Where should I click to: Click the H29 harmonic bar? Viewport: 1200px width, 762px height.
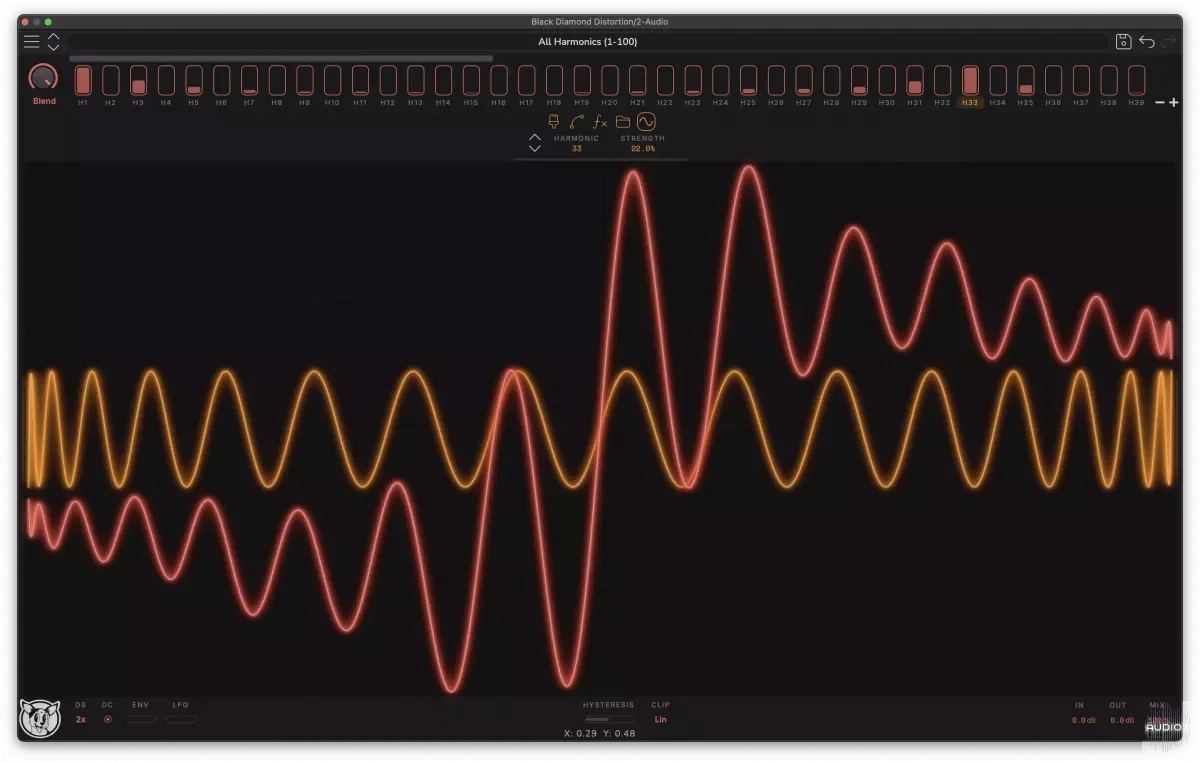click(x=859, y=80)
